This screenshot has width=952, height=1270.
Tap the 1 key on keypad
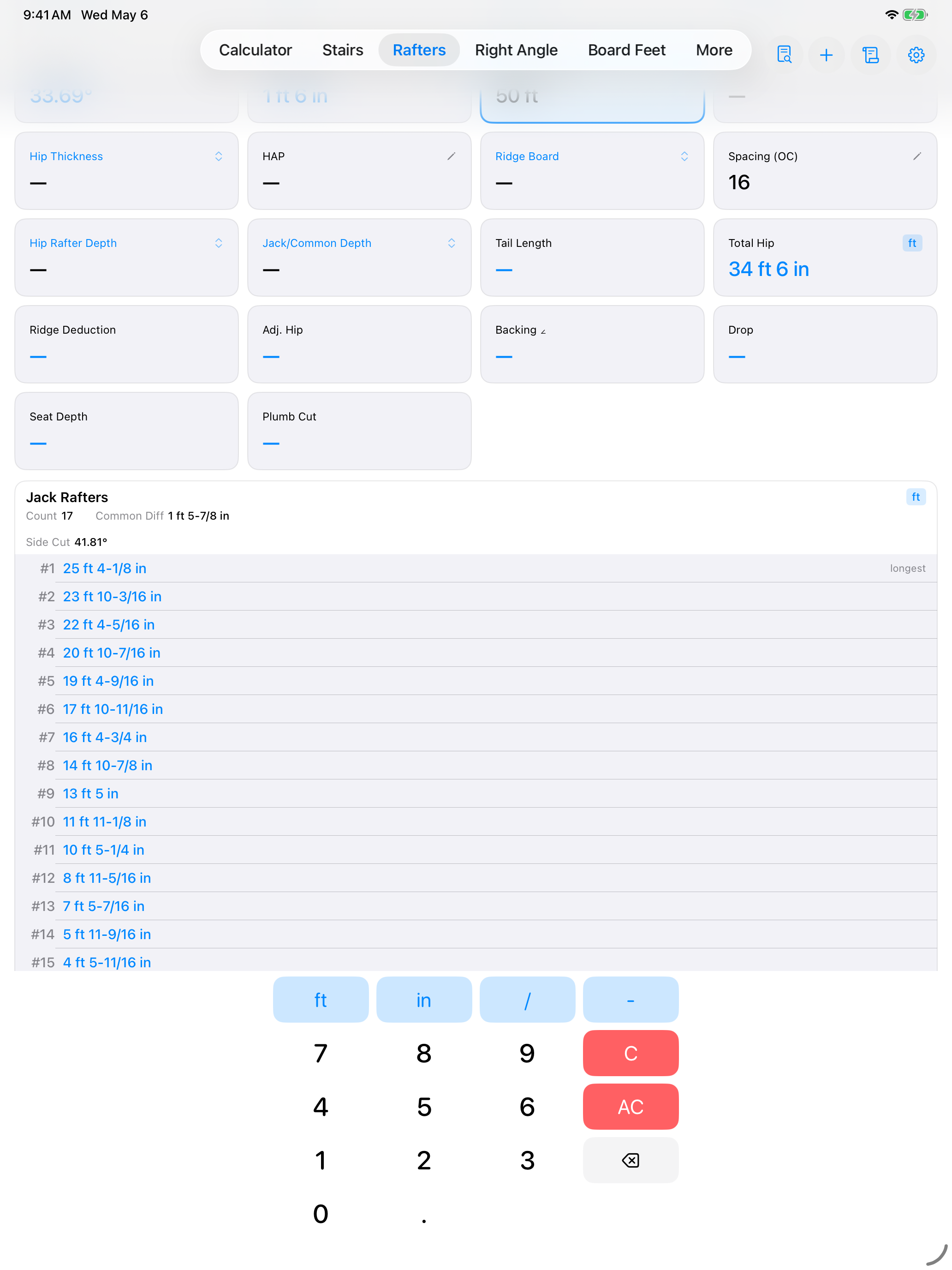(320, 1160)
